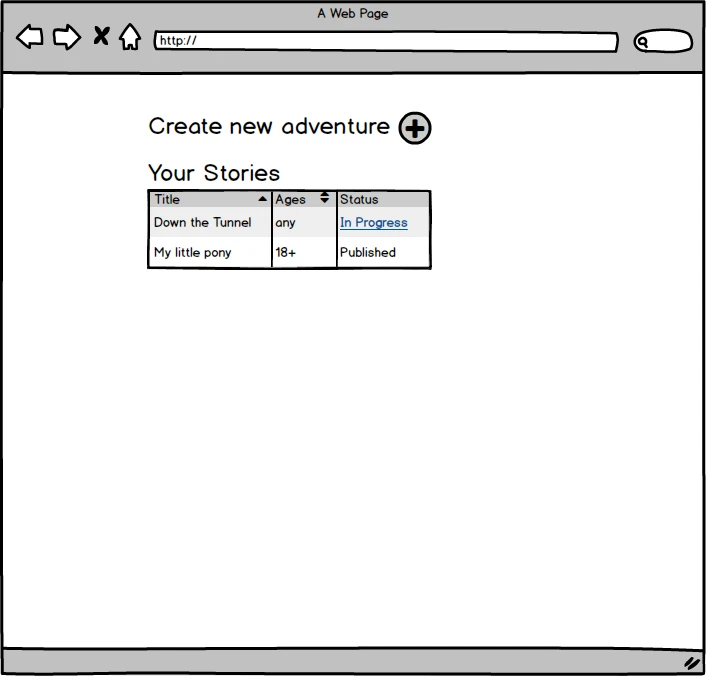Click the 18+ ages cell
Viewport: 706px width, 676px height.
click(x=304, y=252)
